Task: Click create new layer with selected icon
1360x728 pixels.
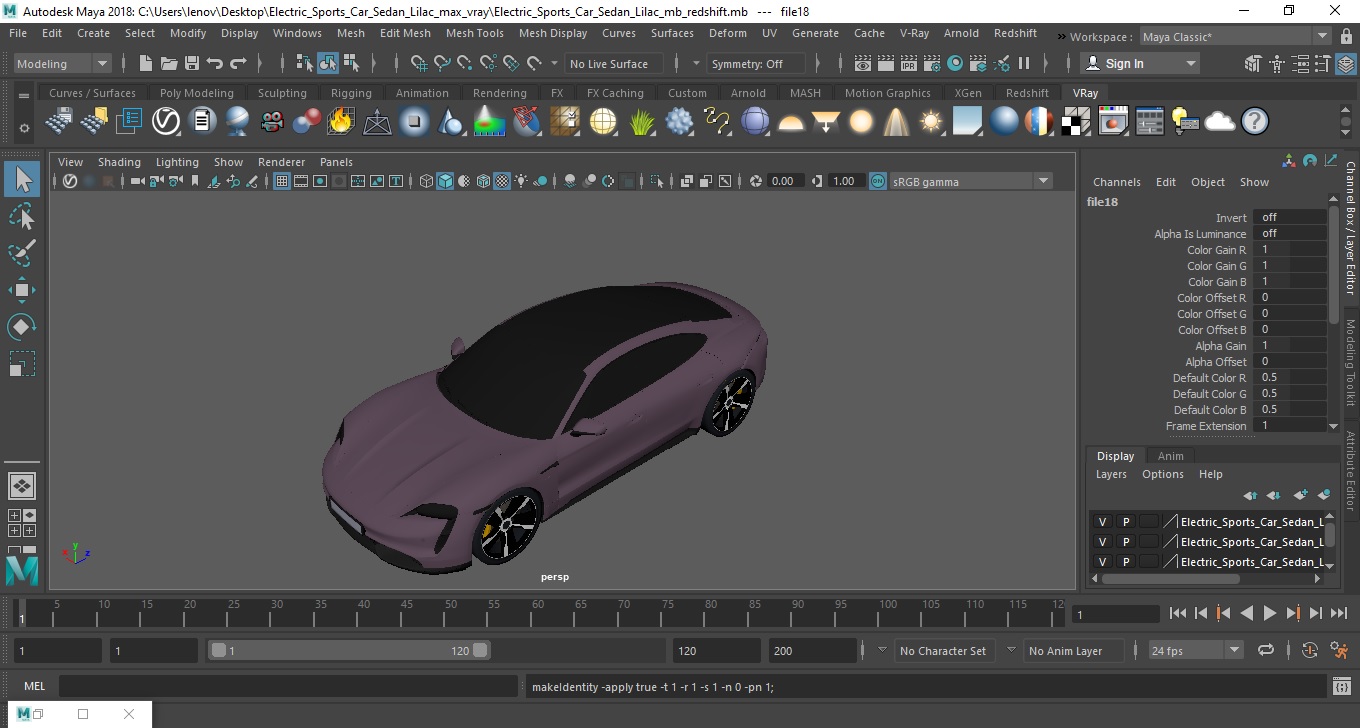Action: pyautogui.click(x=1324, y=495)
